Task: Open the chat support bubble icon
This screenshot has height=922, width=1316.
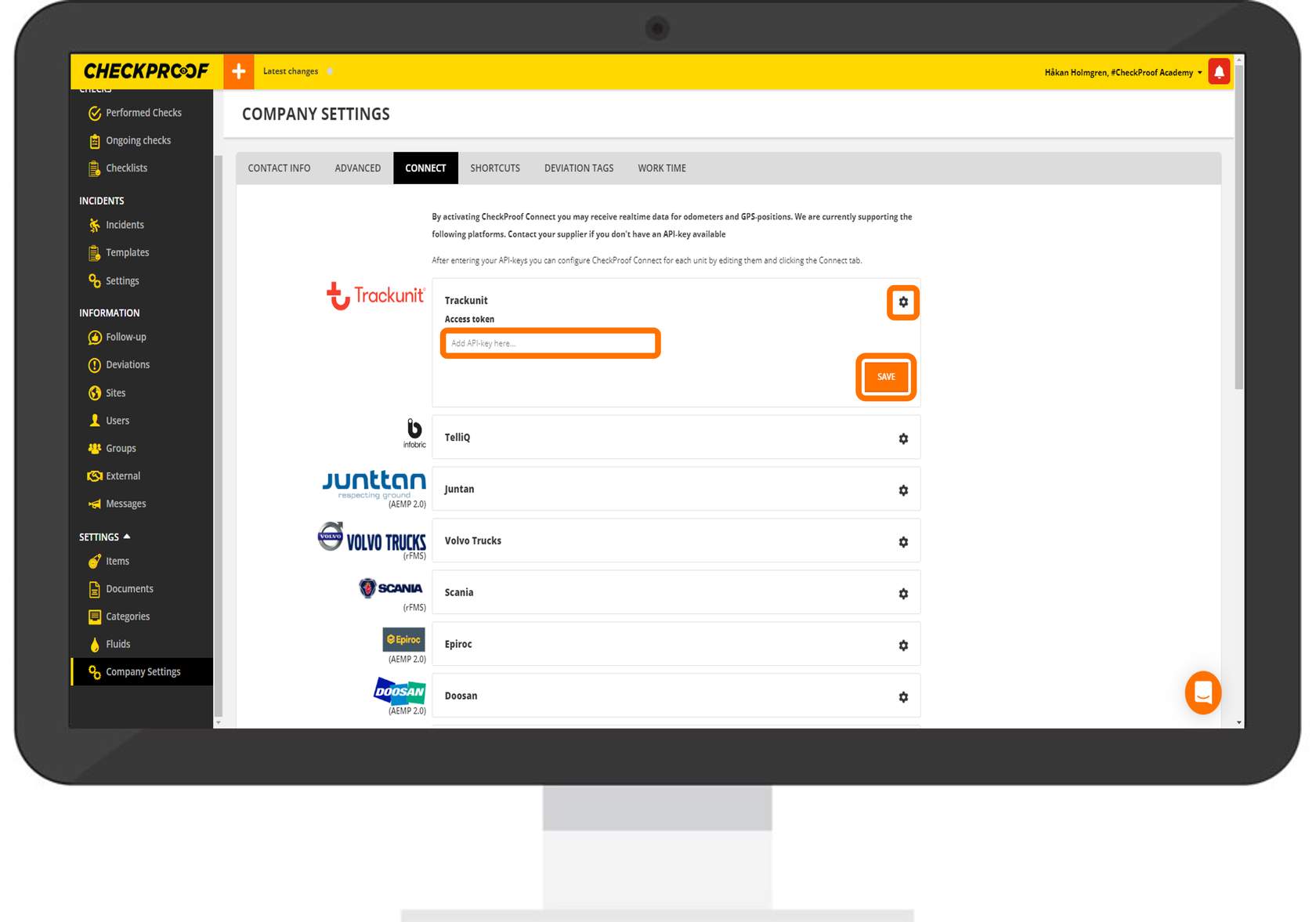Action: coord(1202,692)
